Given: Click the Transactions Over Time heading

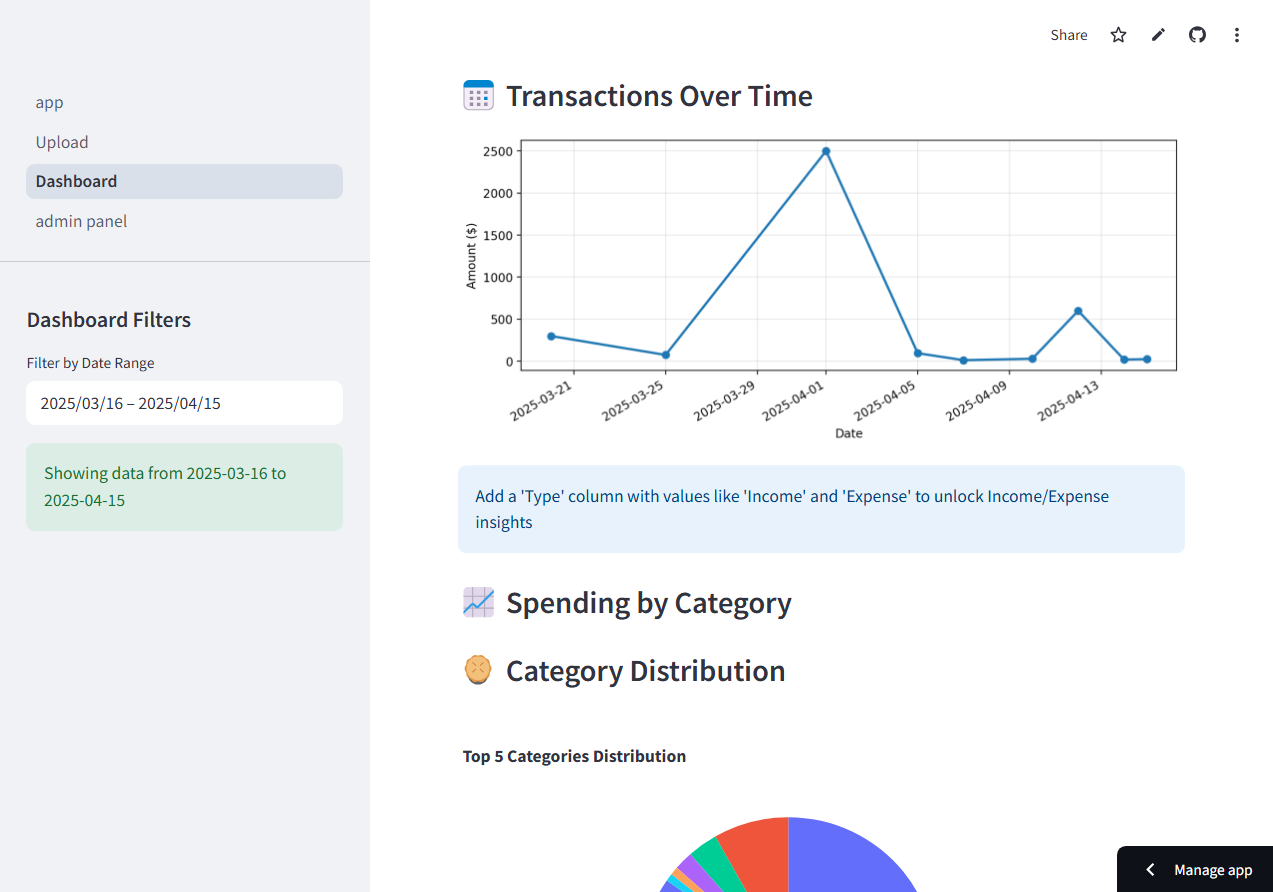Looking at the screenshot, I should [x=659, y=96].
